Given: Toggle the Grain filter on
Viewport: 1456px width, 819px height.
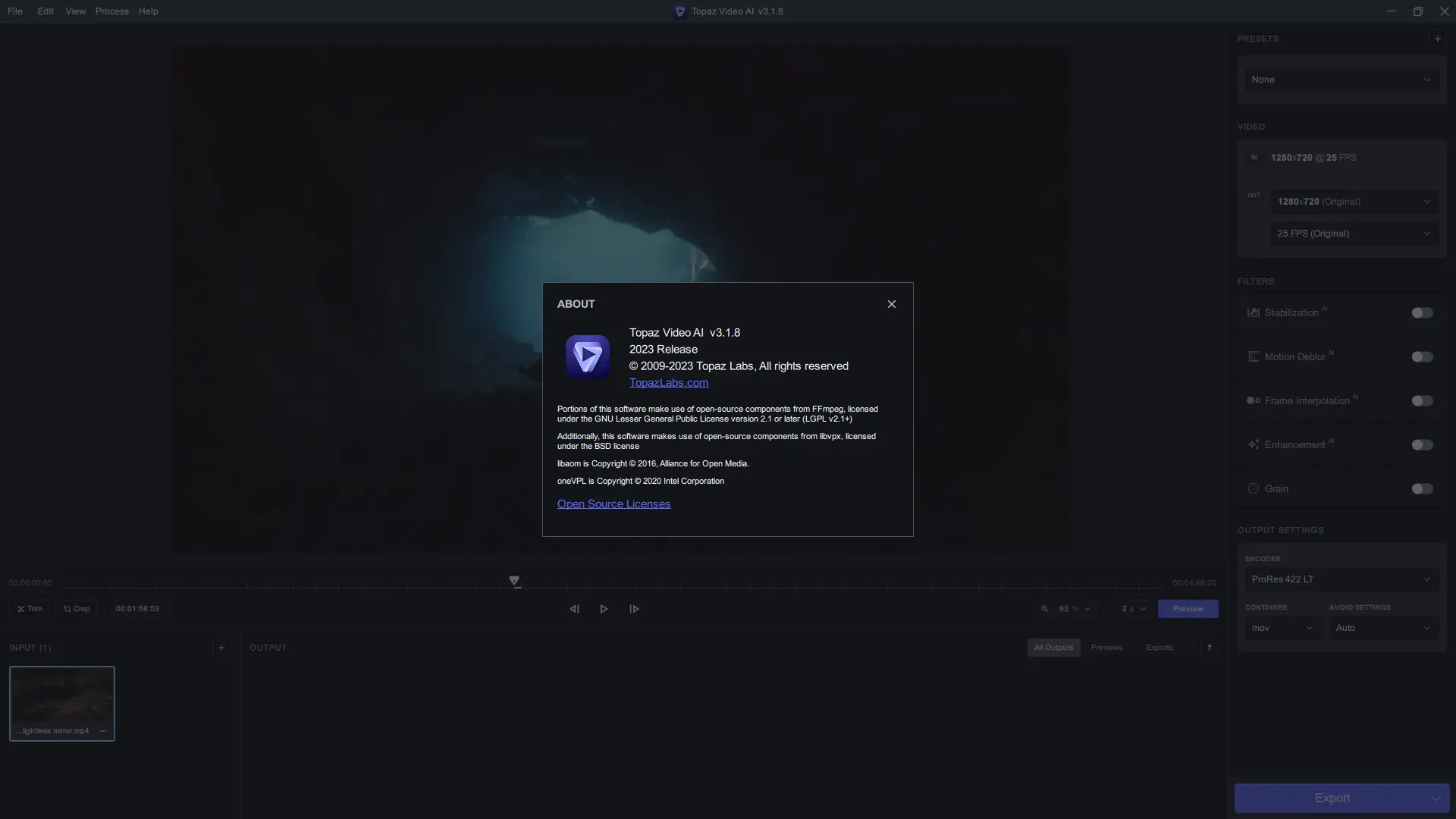Looking at the screenshot, I should pyautogui.click(x=1422, y=489).
